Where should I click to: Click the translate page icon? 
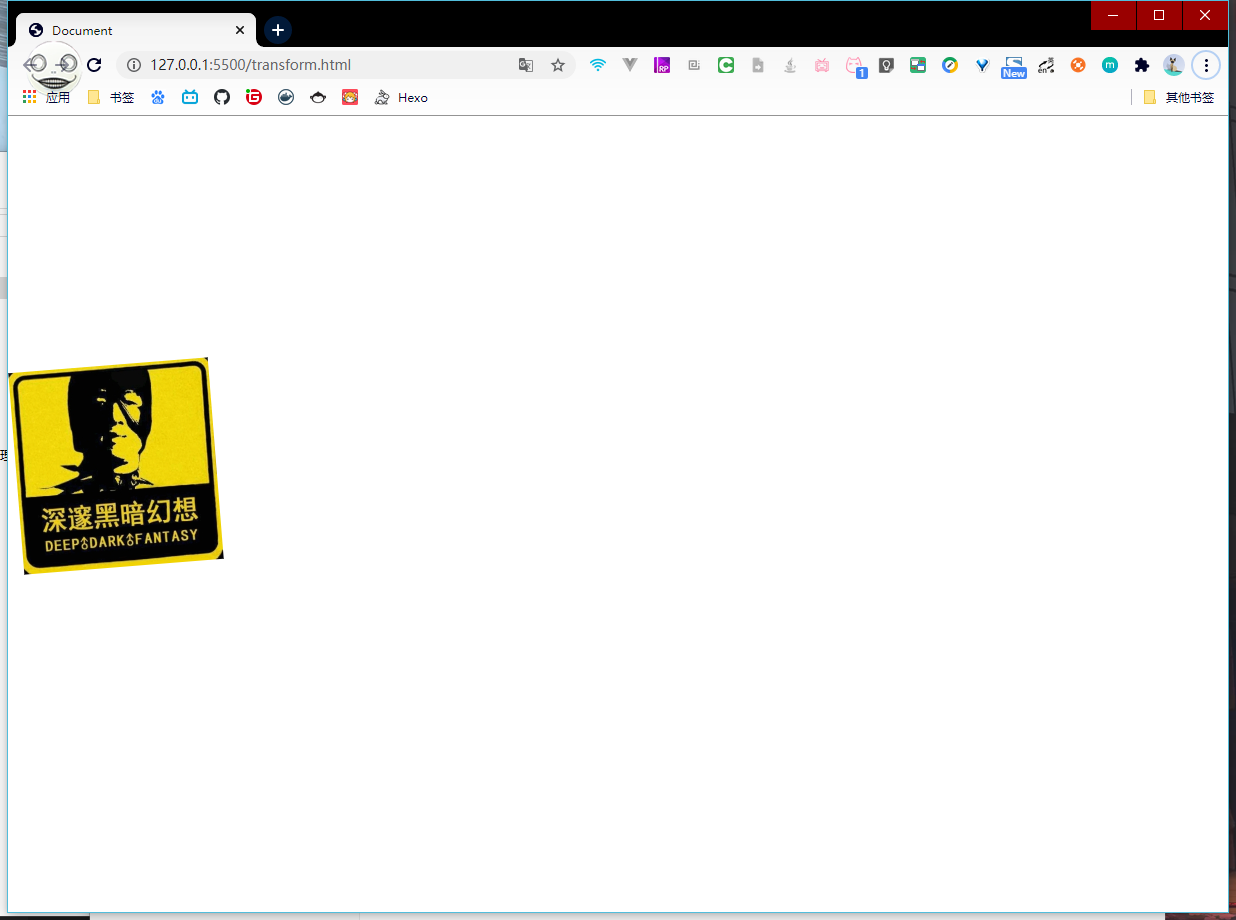click(526, 65)
